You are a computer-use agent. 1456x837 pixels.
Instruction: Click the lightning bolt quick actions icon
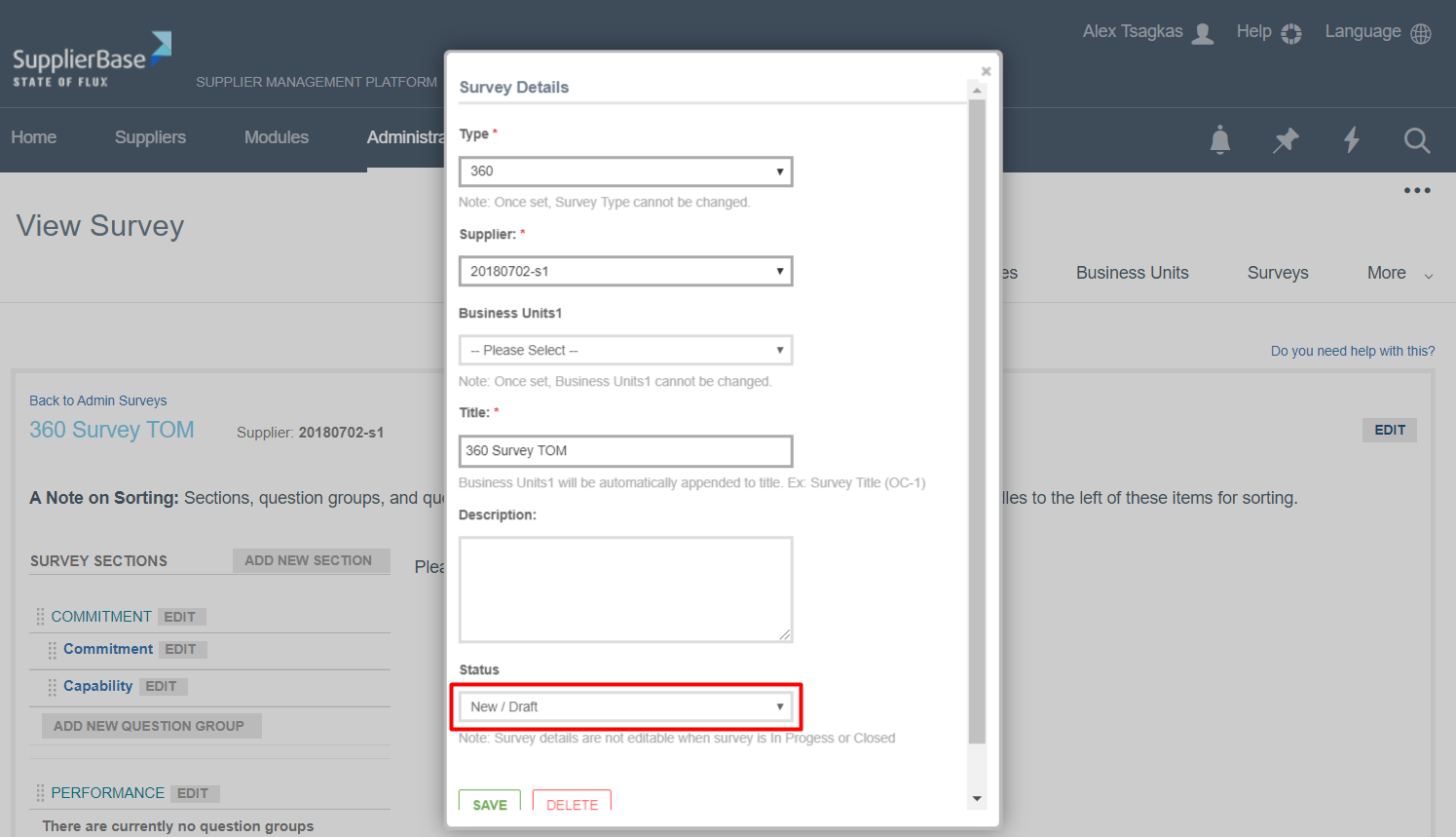pyautogui.click(x=1351, y=140)
